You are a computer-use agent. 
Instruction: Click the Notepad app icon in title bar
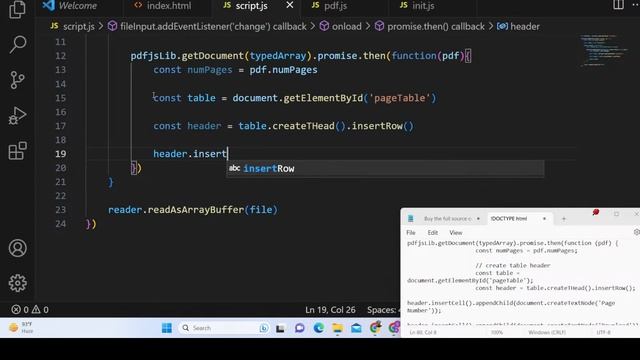[411, 219]
